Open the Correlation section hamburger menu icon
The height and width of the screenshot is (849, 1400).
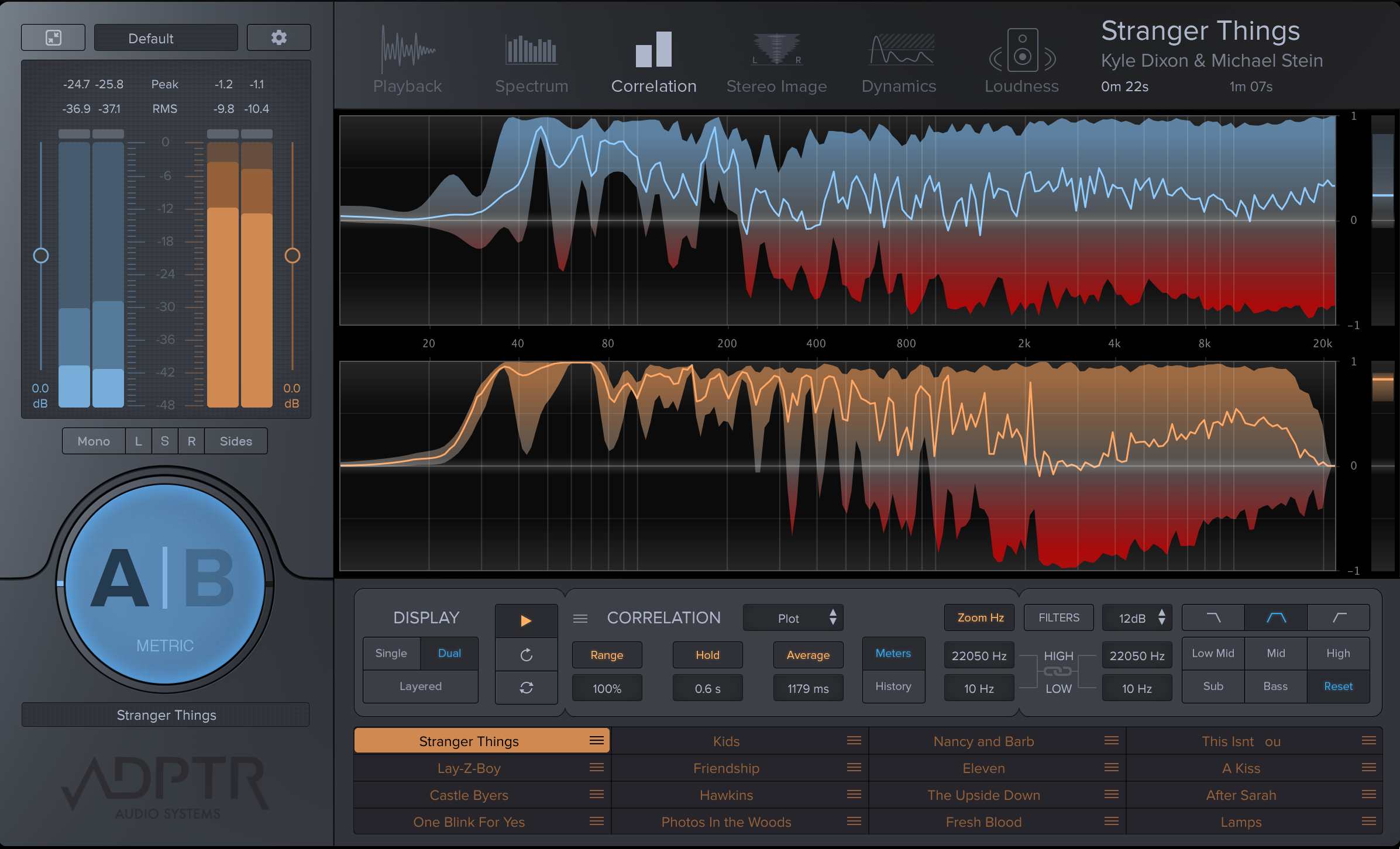tap(580, 618)
